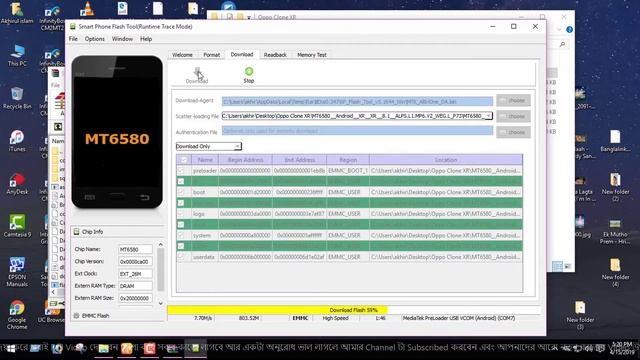Toggle the system row checkbox
The image size is (640, 360).
181,235
